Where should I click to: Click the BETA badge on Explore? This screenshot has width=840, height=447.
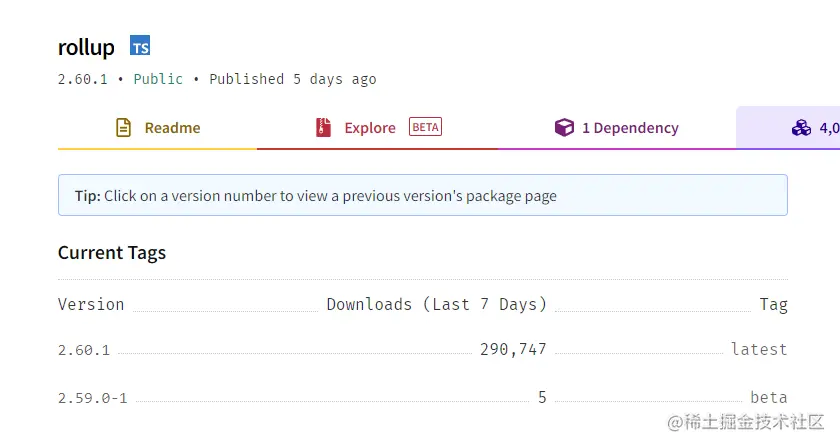click(425, 127)
